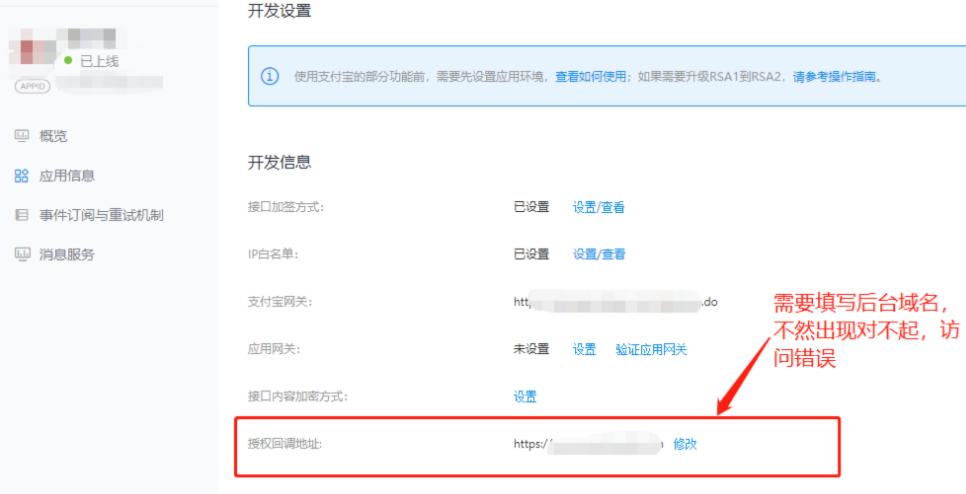
Task: Open the 应用信息 menu item
Action: 67,176
